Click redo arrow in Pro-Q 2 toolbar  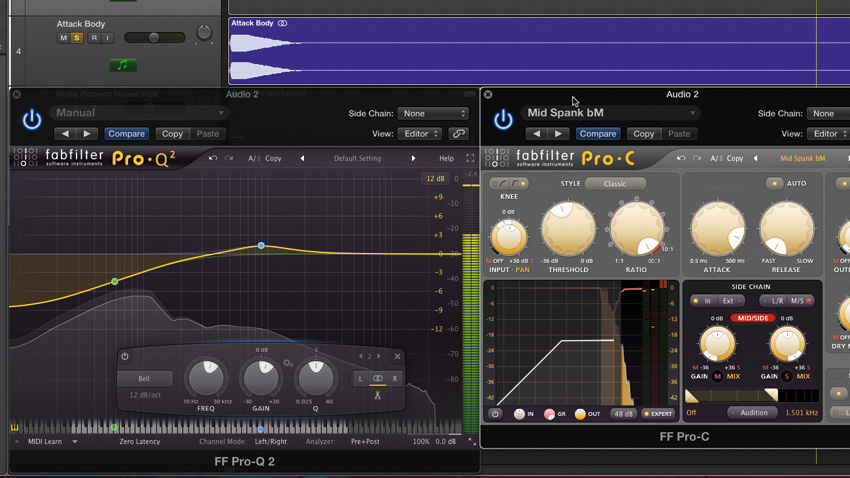pyautogui.click(x=229, y=158)
